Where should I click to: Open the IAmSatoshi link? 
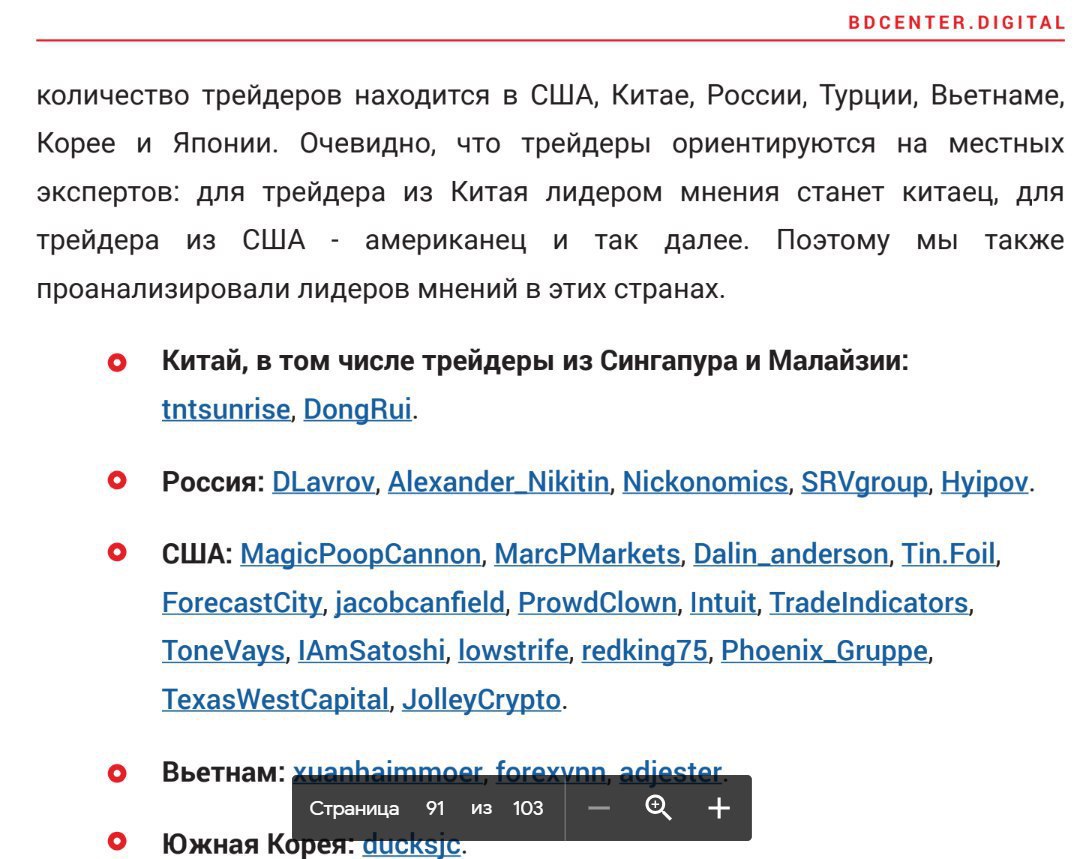(372, 650)
